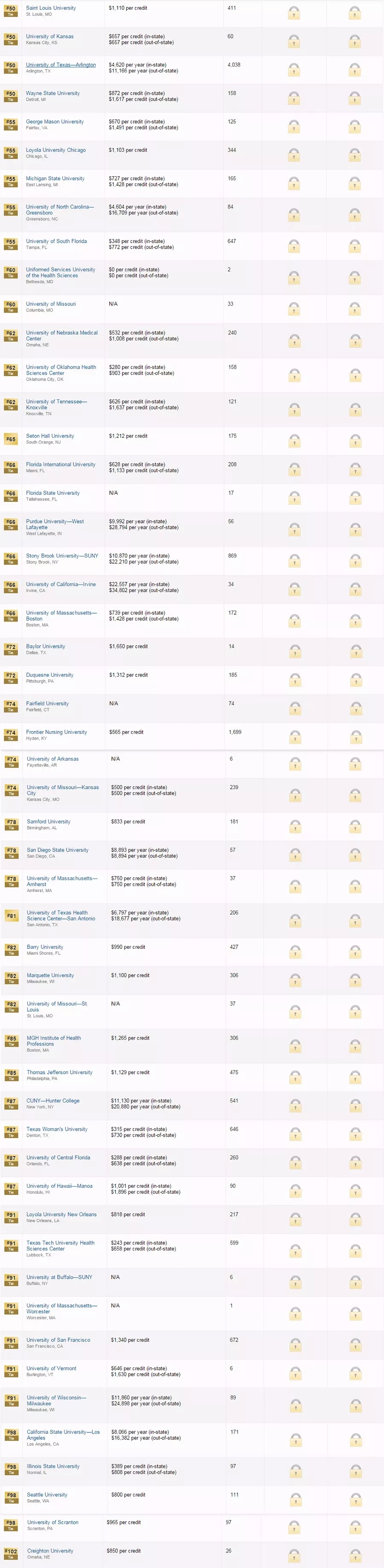Click the right lock icon for University of South Florida
The height and width of the screenshot is (1568, 384).
(355, 246)
